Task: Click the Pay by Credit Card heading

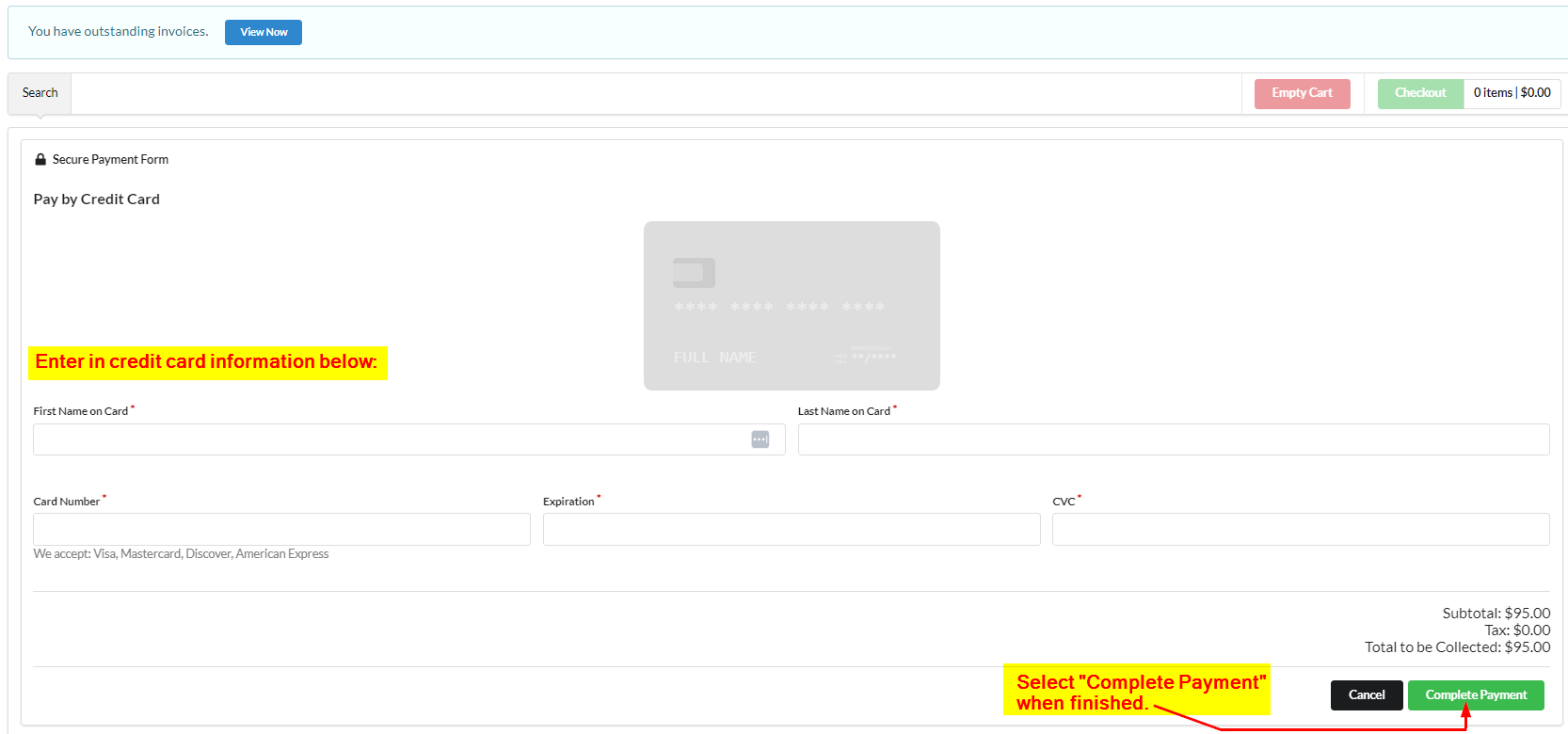Action: [97, 199]
